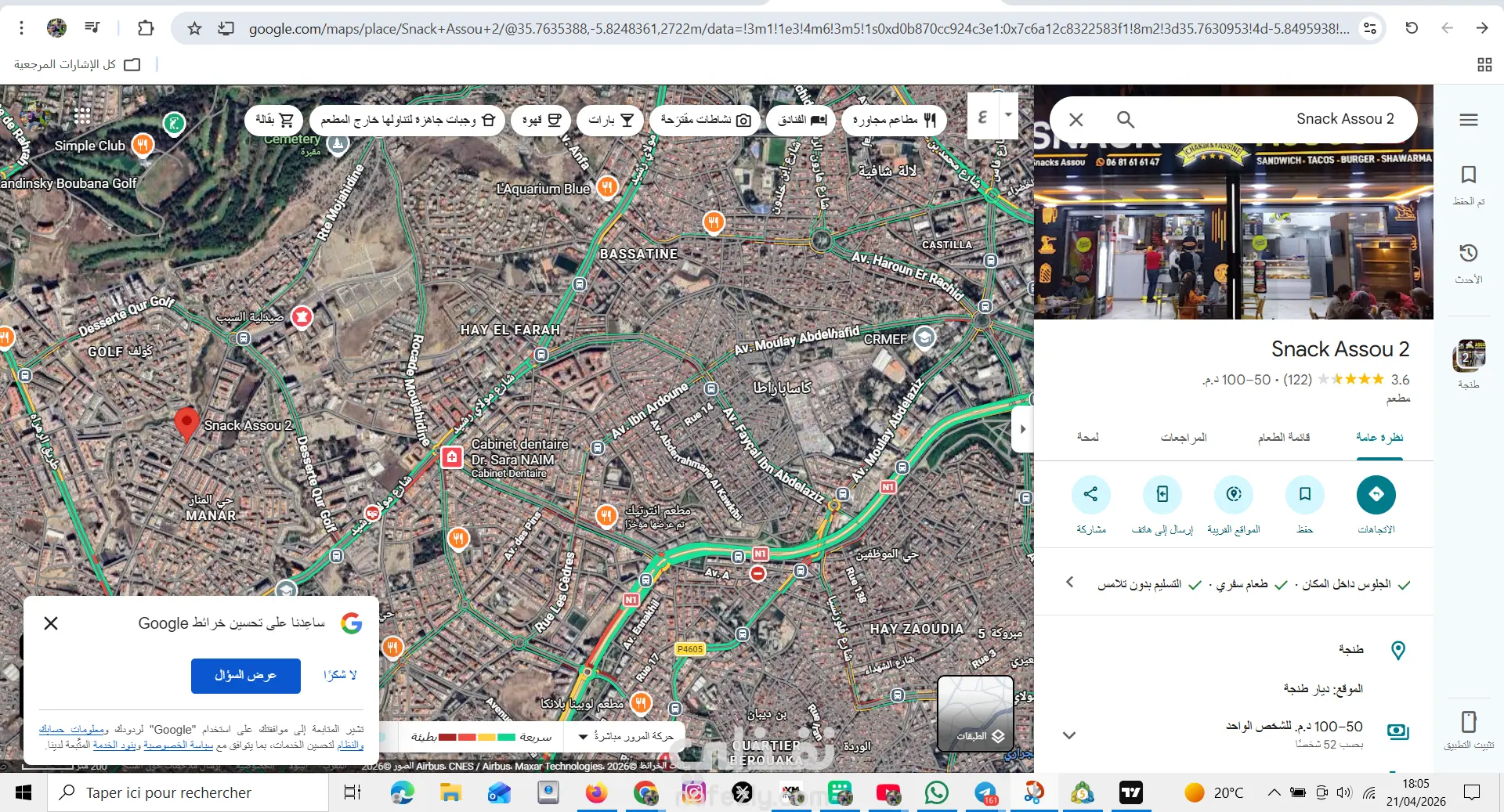Viewport: 1504px width, 812px height.
Task: Open Firefox from the taskbar
Action: [x=596, y=792]
